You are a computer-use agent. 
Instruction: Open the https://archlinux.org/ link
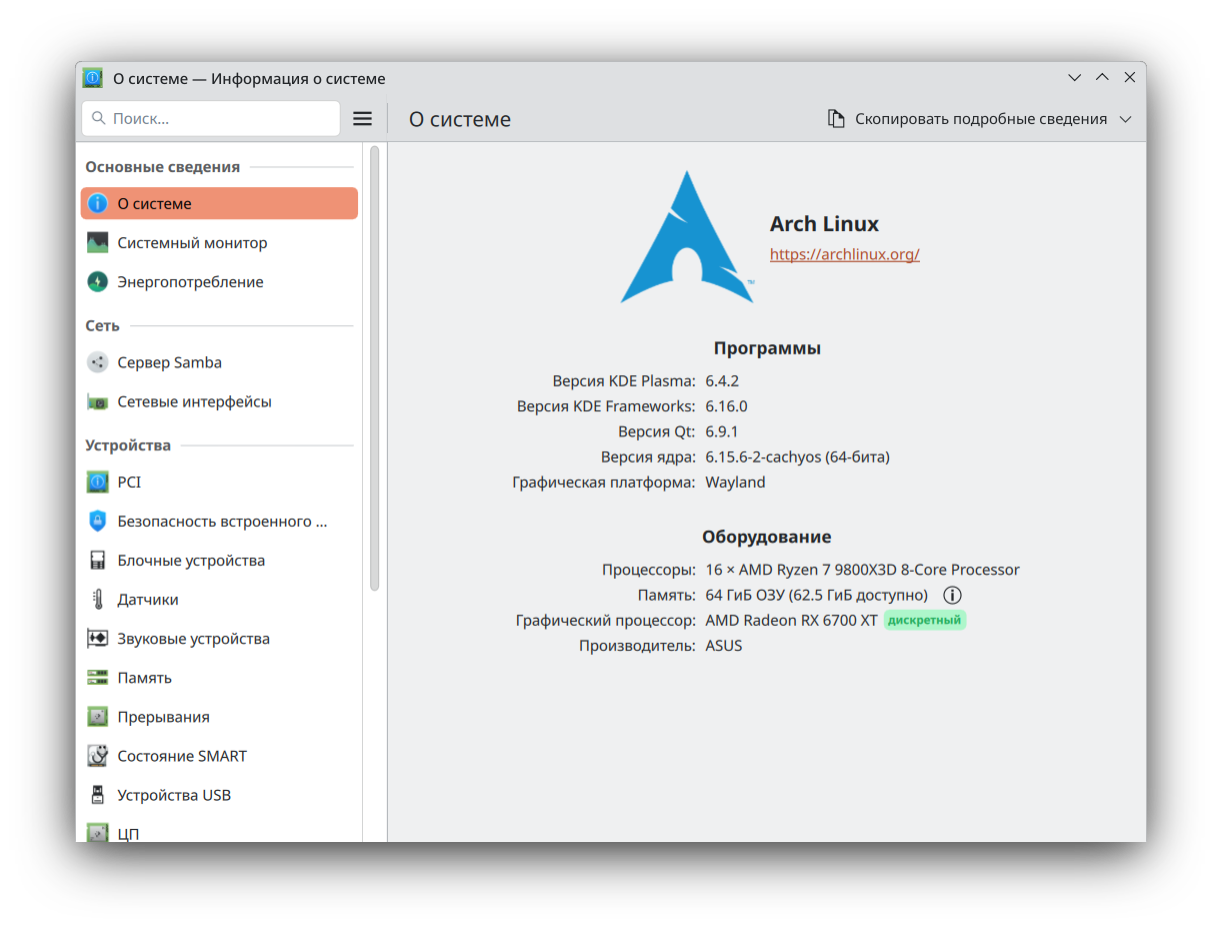(x=845, y=254)
